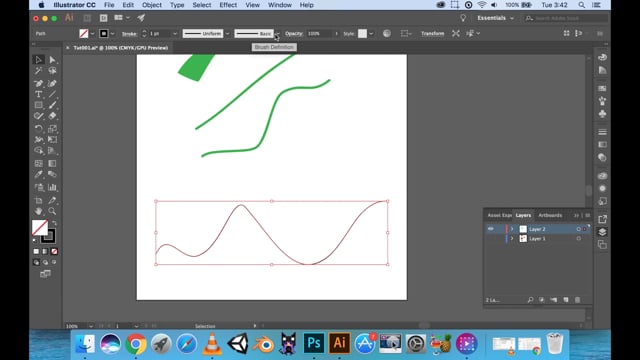Open stroke color dropdown arrow in control bar

112,34
